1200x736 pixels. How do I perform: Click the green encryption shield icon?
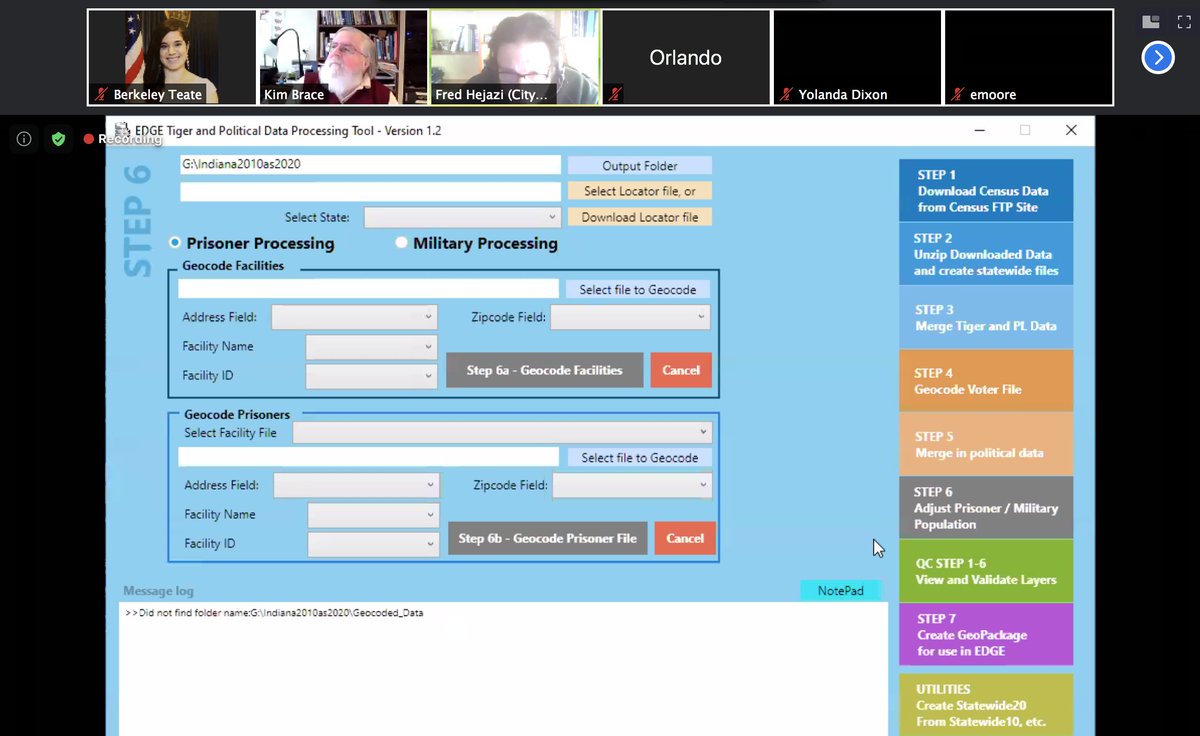click(x=58, y=139)
